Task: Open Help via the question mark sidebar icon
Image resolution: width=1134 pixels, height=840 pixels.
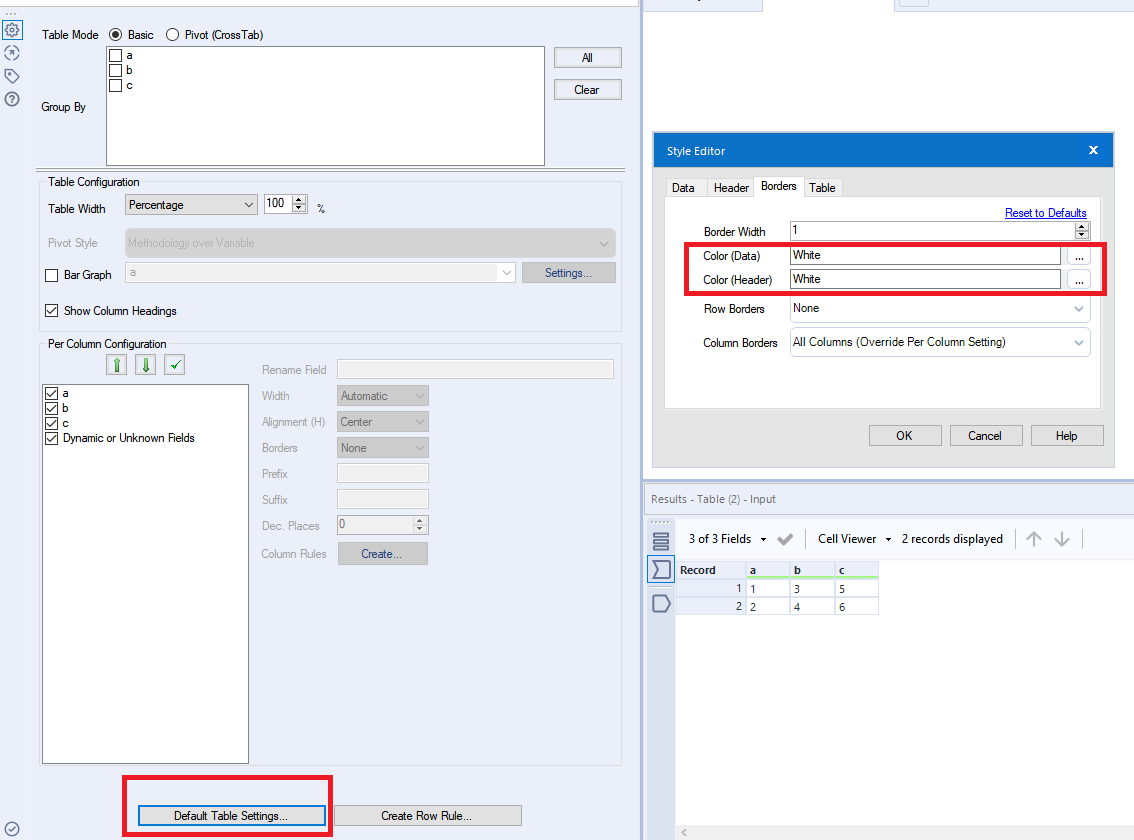Action: 13,99
